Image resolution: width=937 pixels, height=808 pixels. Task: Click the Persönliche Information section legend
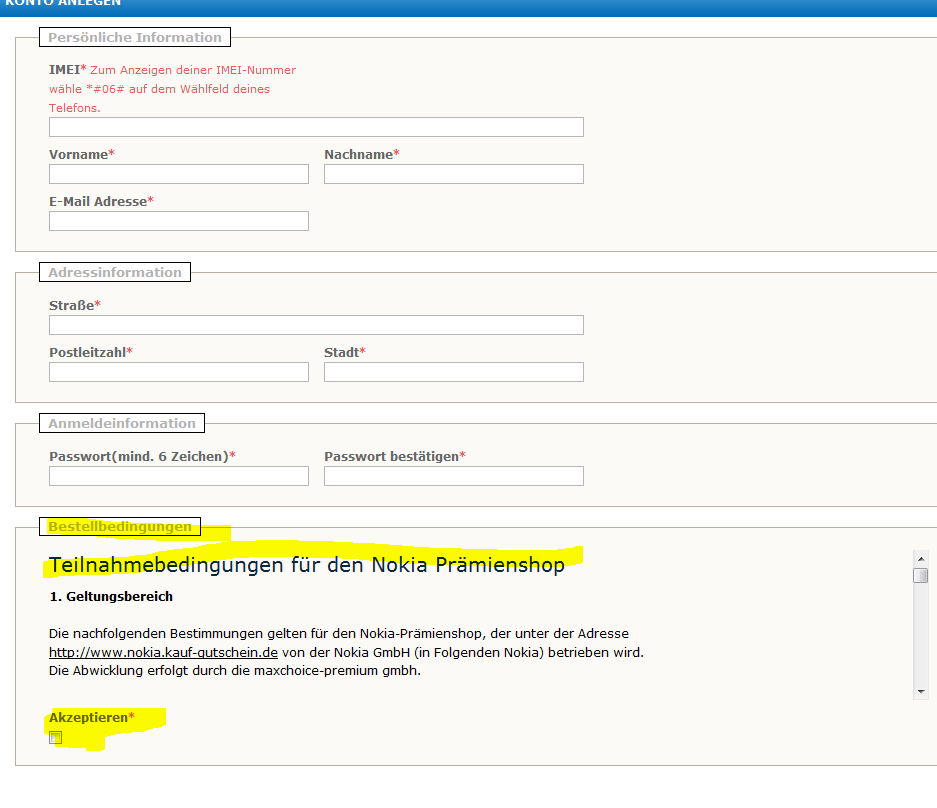click(x=135, y=37)
